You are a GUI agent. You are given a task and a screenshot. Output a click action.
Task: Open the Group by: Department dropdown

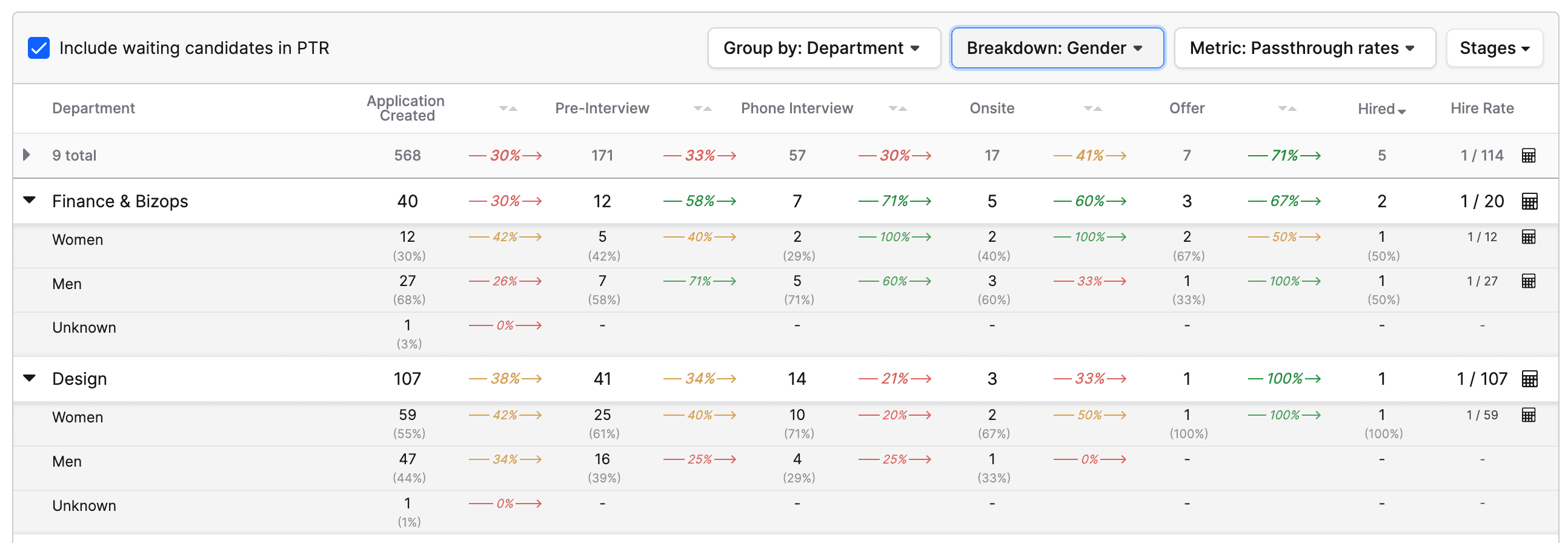[823, 48]
